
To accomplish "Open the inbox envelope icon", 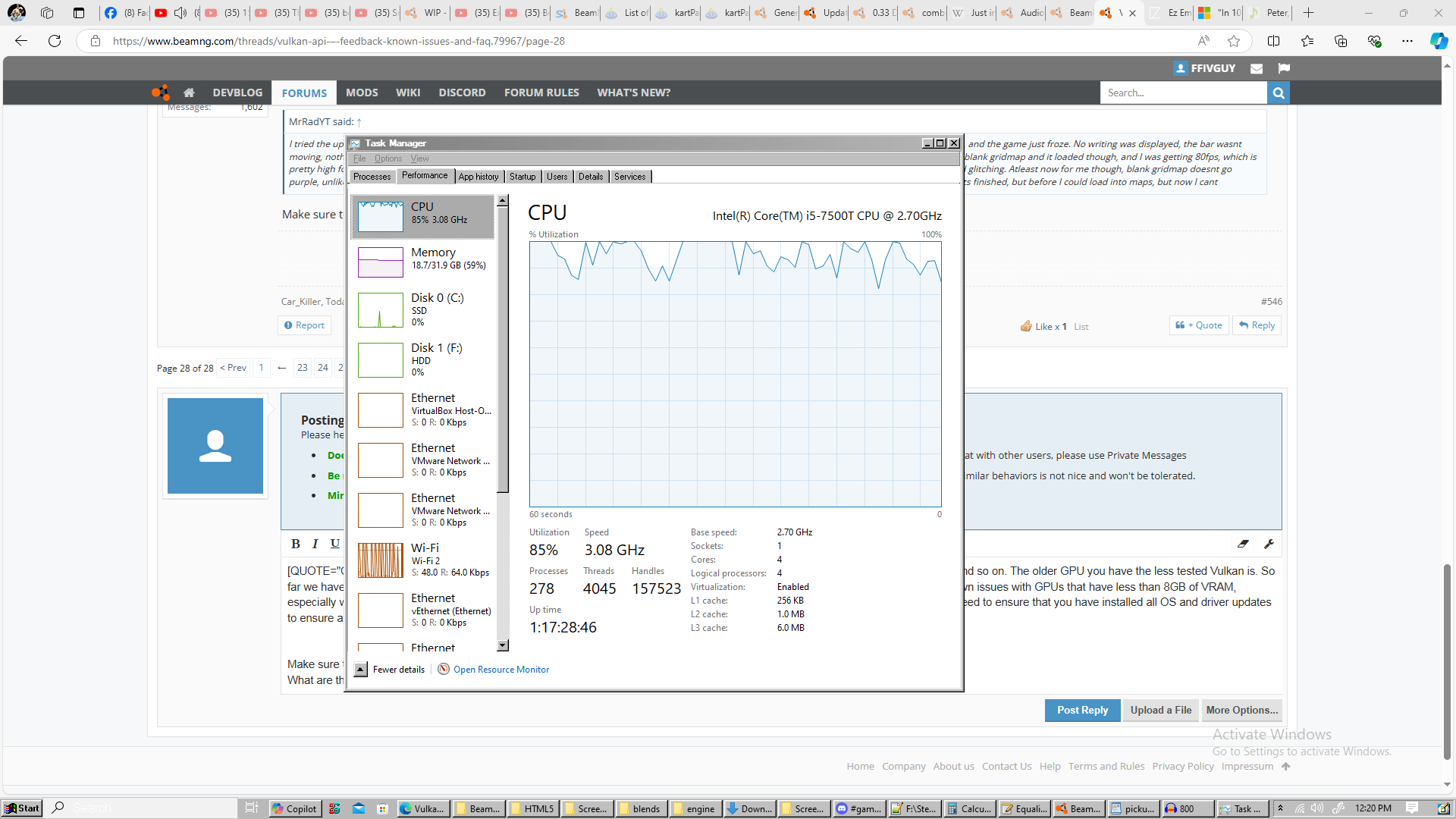I will click(x=1257, y=68).
